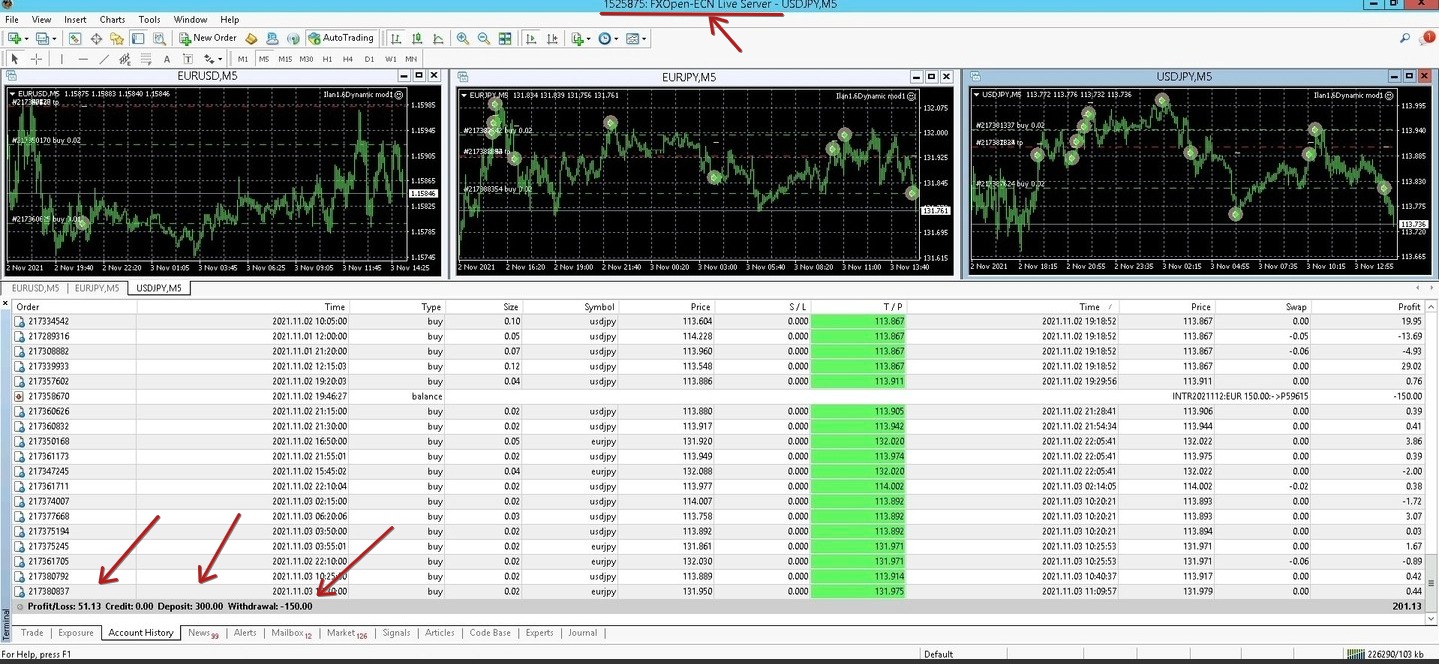
Task: Open the Experts terminal tab
Action: (539, 633)
